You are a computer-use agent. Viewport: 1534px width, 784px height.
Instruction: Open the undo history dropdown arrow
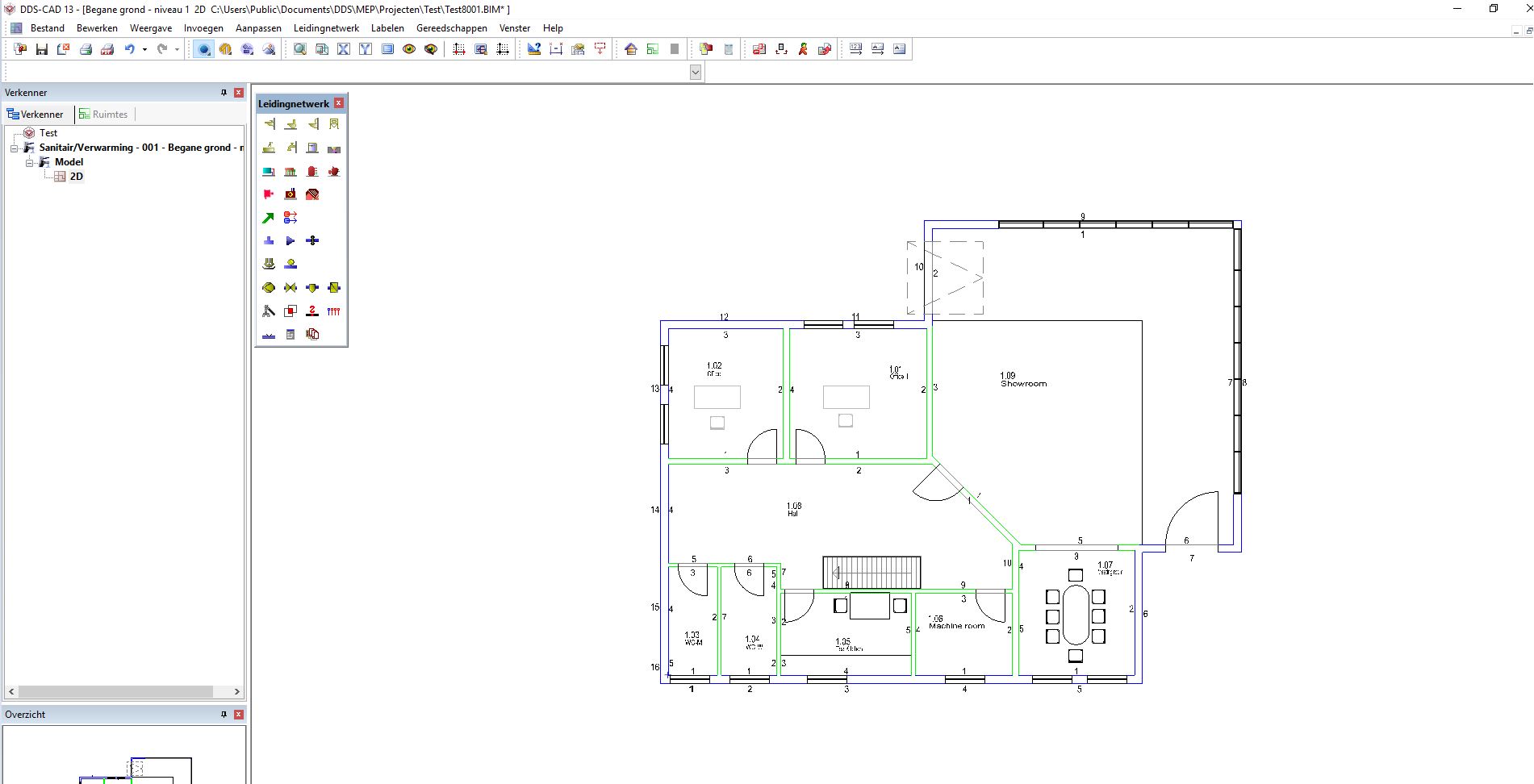[144, 49]
